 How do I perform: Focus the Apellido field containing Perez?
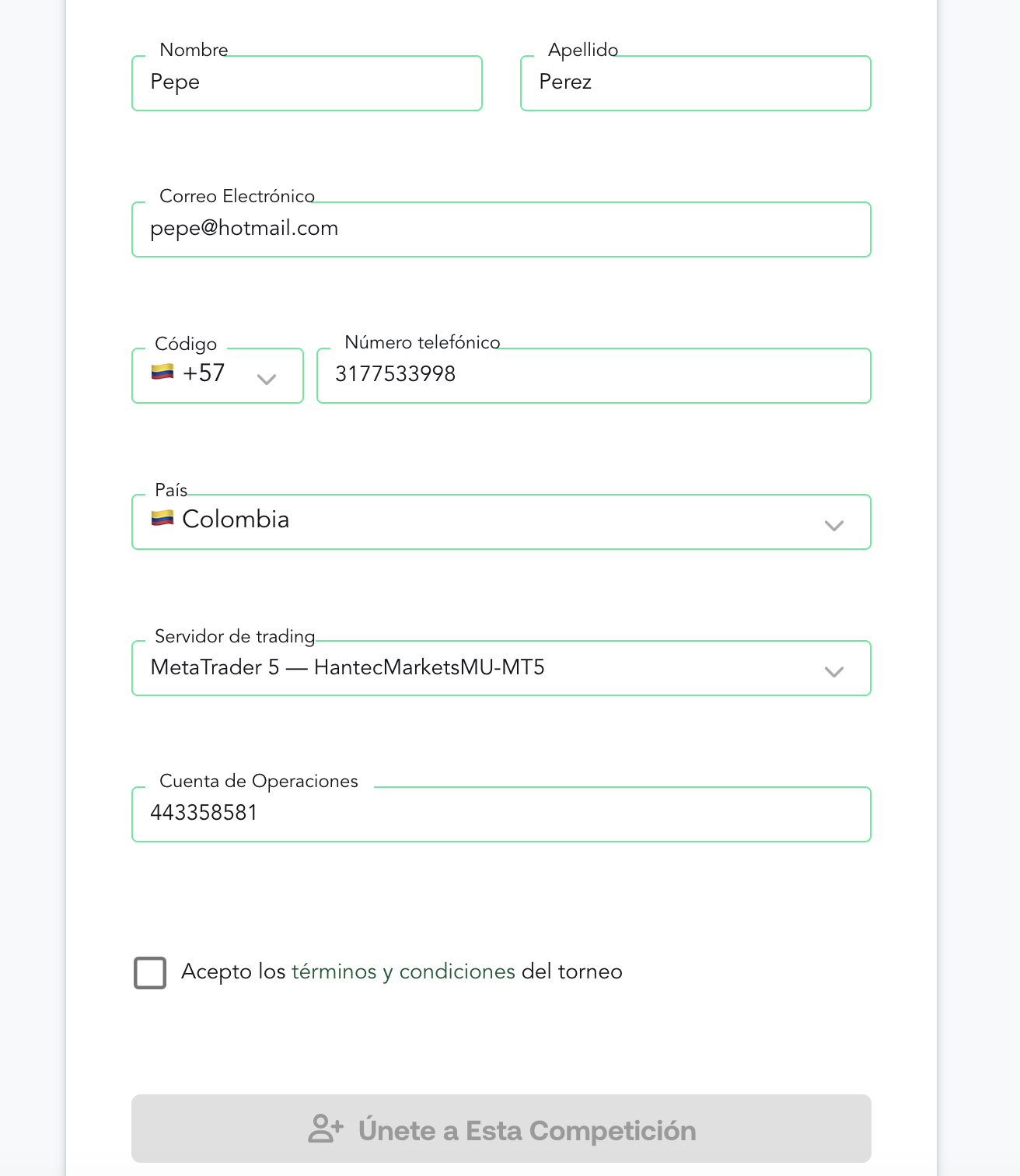[696, 83]
